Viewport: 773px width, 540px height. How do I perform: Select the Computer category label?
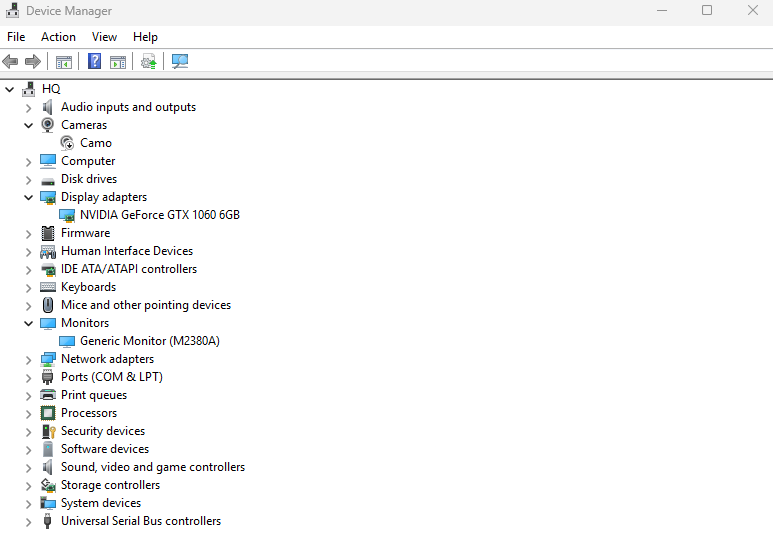(x=88, y=161)
